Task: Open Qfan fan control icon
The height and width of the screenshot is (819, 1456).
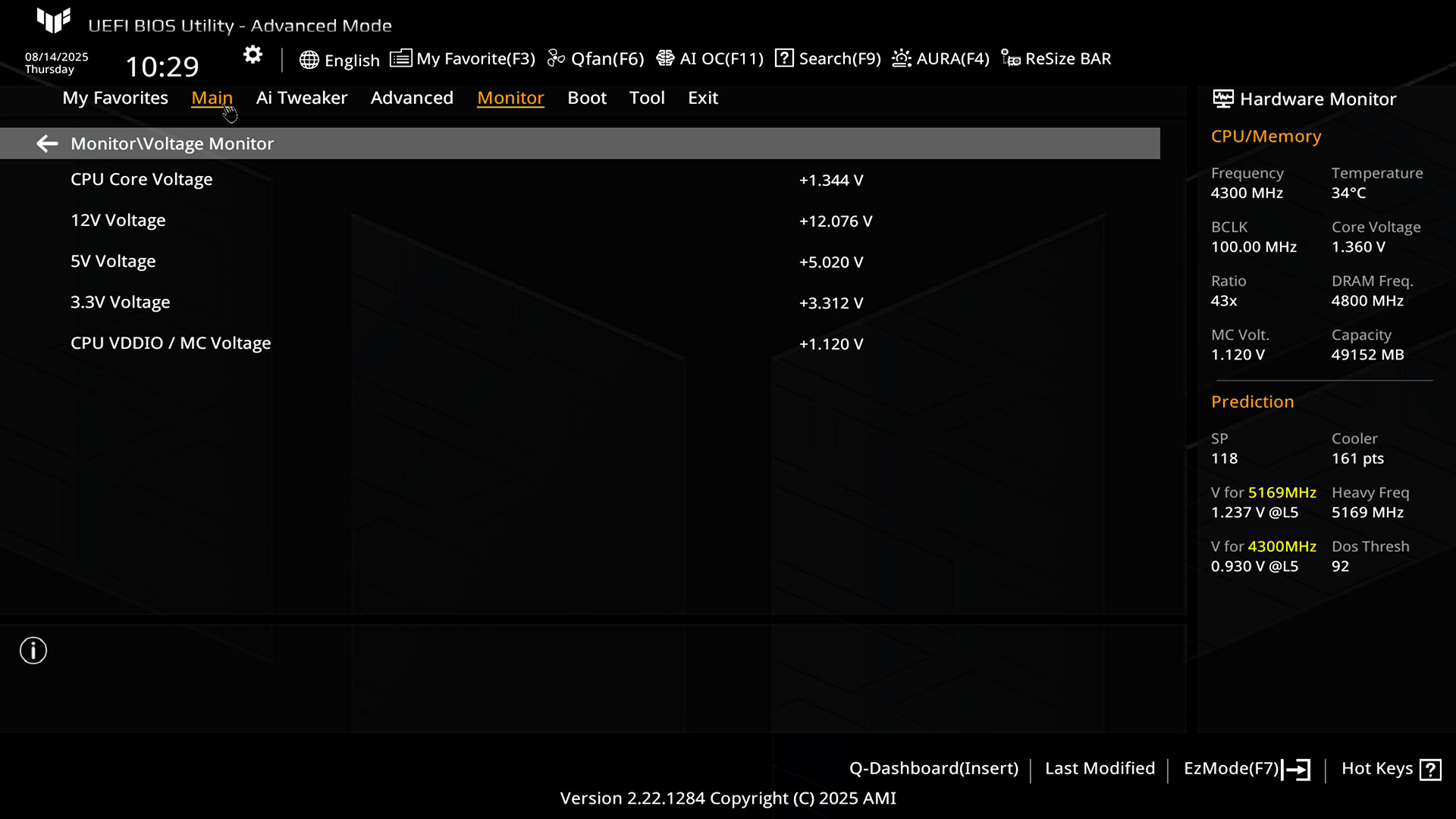Action: coord(556,58)
